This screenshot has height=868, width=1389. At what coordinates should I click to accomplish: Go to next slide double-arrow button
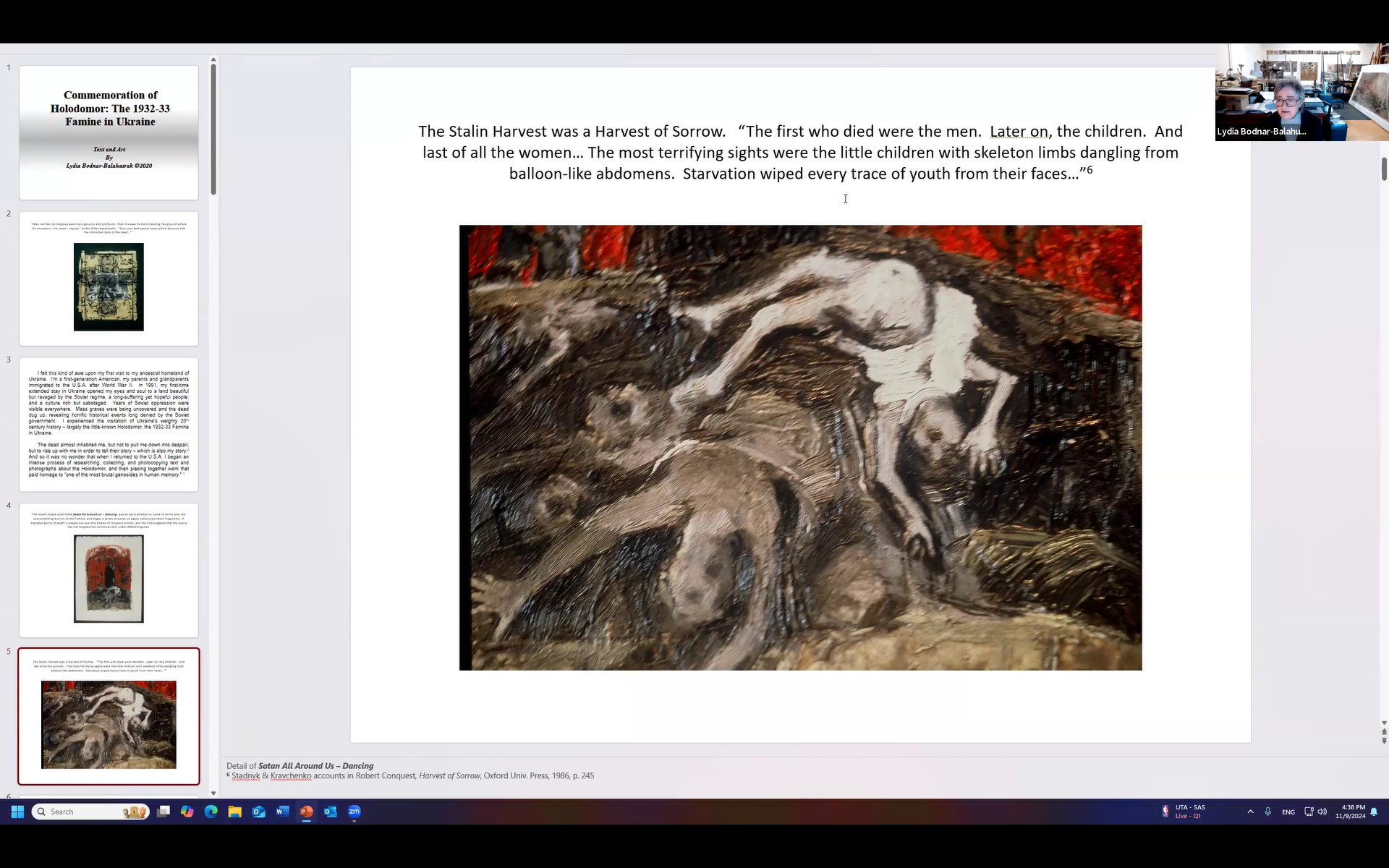tap(1384, 741)
